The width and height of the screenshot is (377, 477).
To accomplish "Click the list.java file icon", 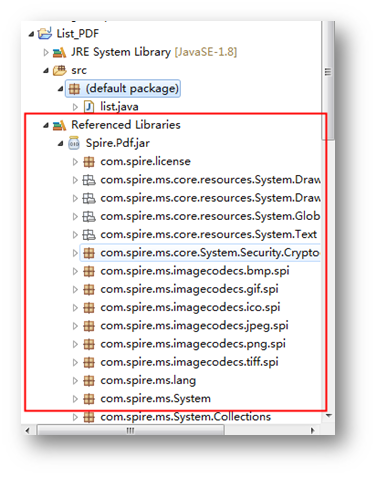I will (89, 107).
